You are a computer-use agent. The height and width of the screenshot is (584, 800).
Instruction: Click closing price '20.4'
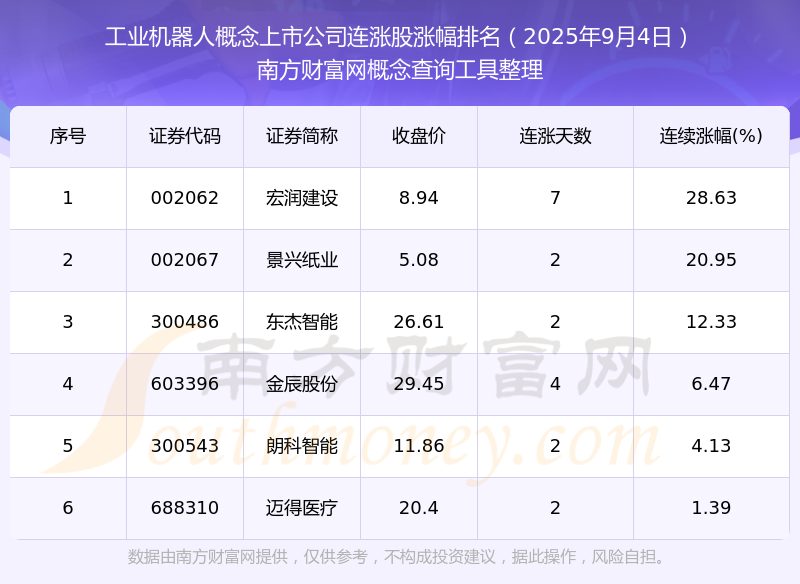coord(418,508)
